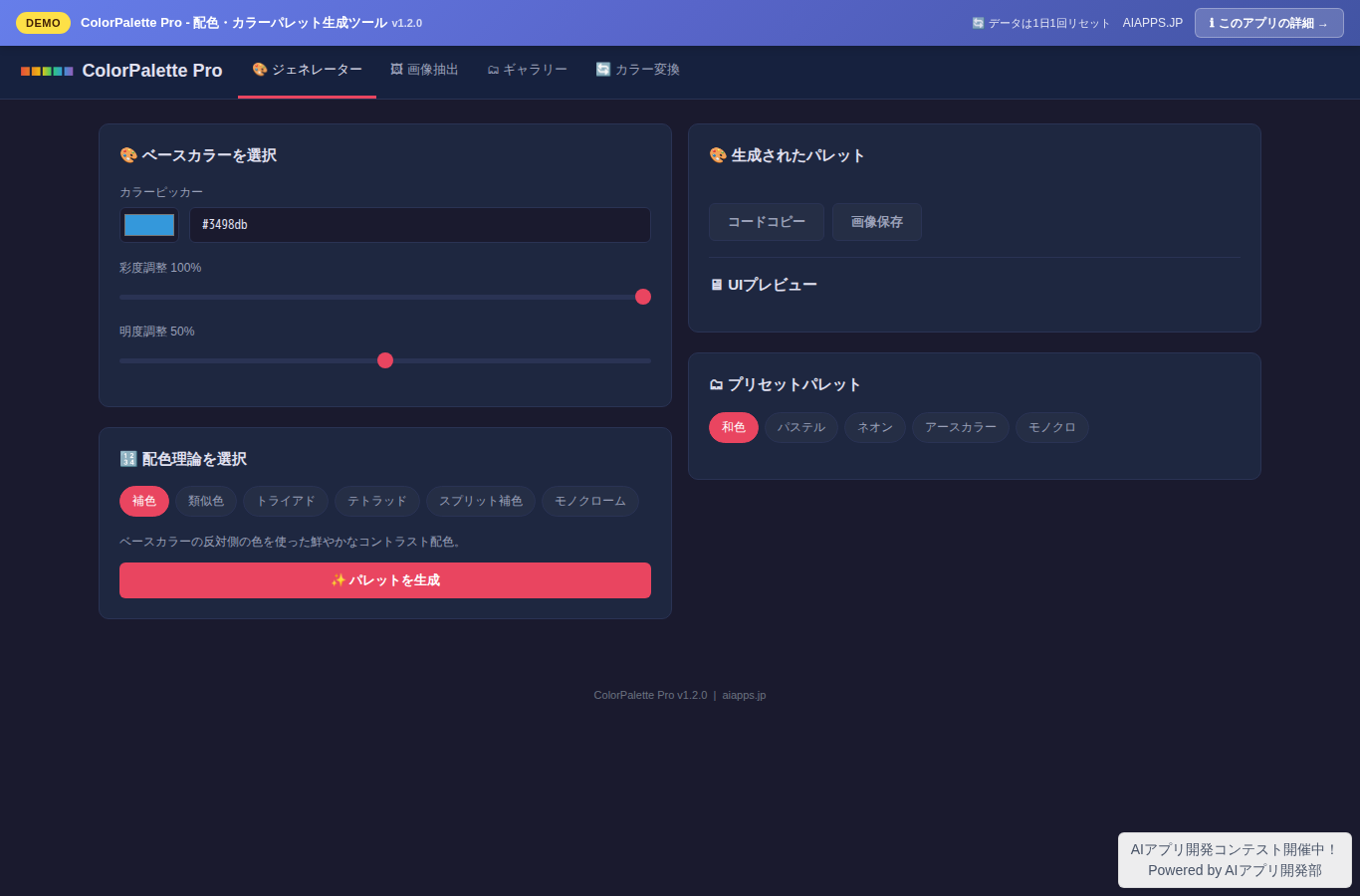Click the プリセットパレット heading
The height and width of the screenshot is (896, 1360).
click(x=785, y=384)
